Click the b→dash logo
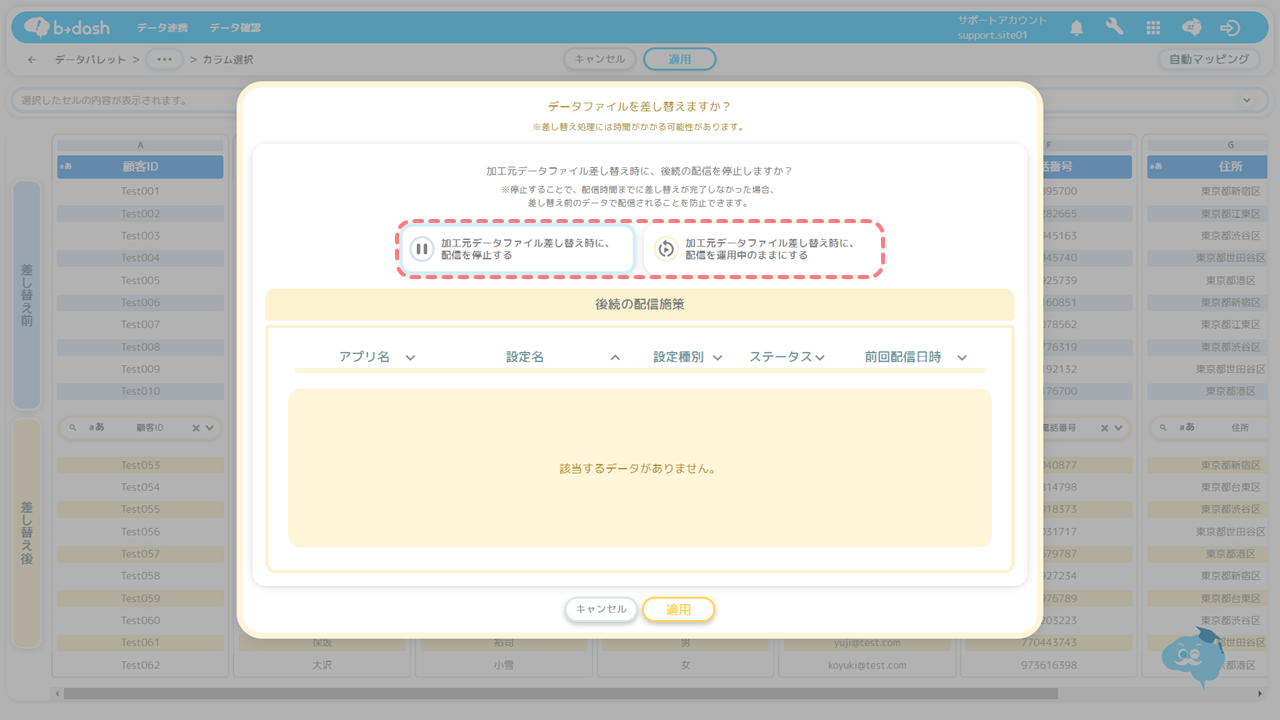 click(66, 28)
